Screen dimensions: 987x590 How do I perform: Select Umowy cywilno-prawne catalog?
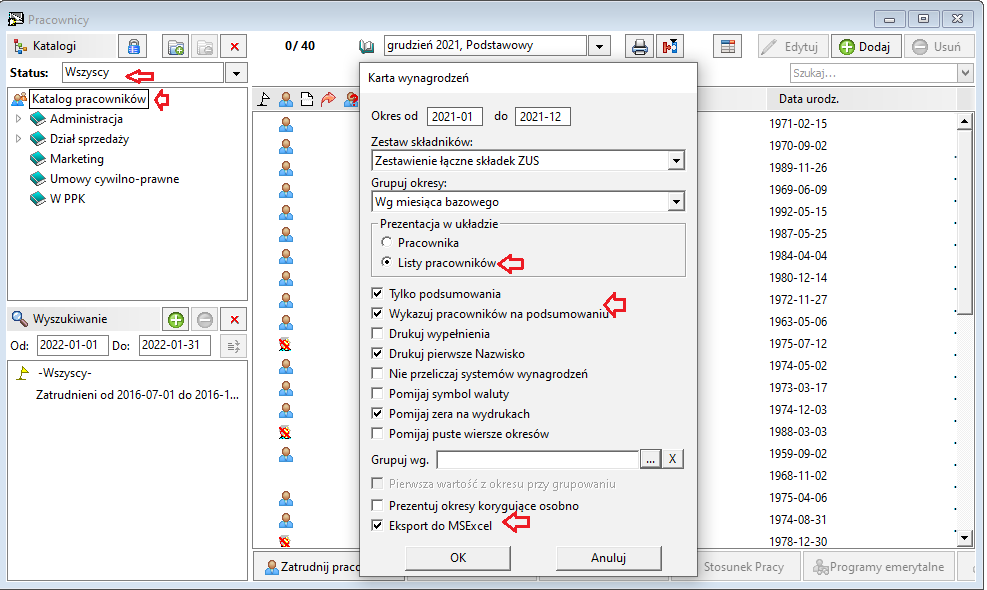tap(115, 179)
